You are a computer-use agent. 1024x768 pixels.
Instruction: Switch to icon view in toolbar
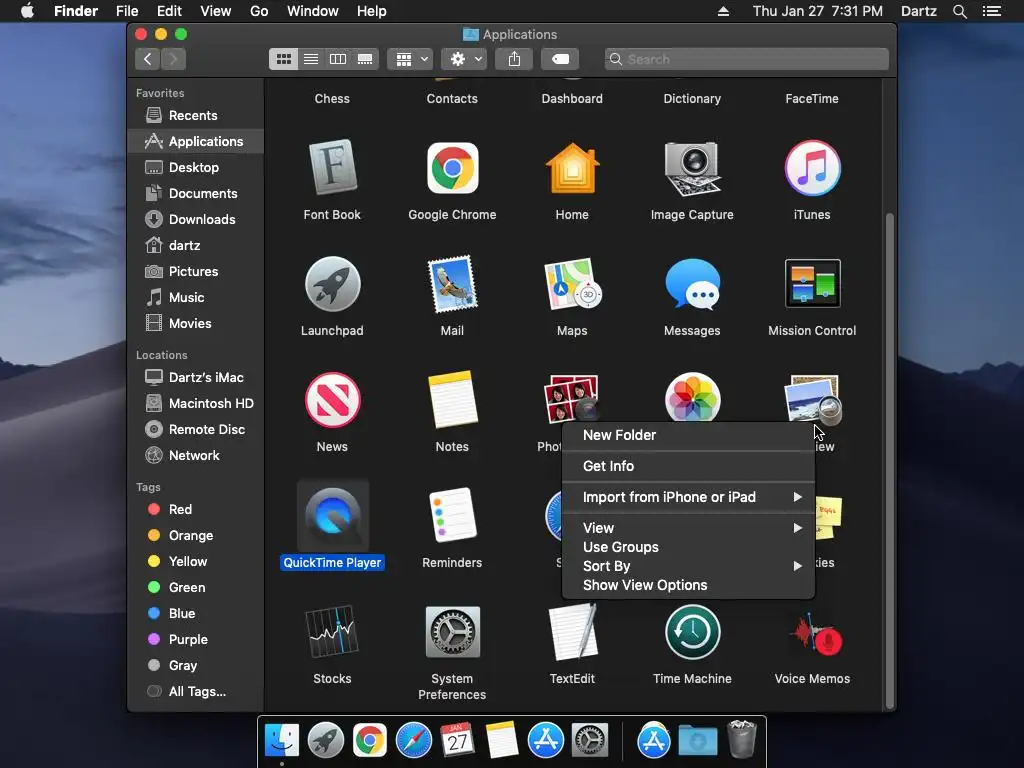pos(283,59)
